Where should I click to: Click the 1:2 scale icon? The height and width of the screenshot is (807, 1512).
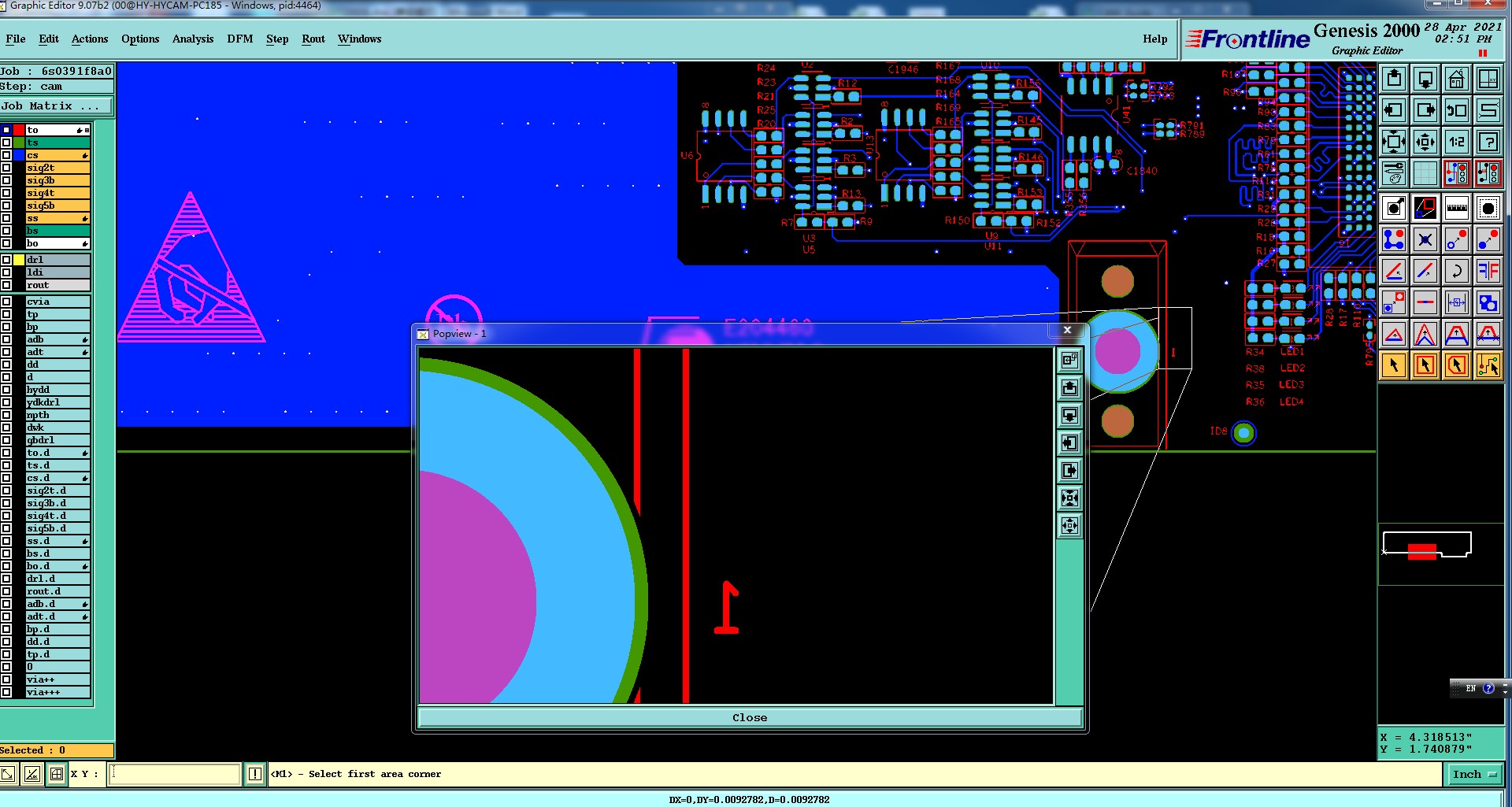(x=1457, y=142)
